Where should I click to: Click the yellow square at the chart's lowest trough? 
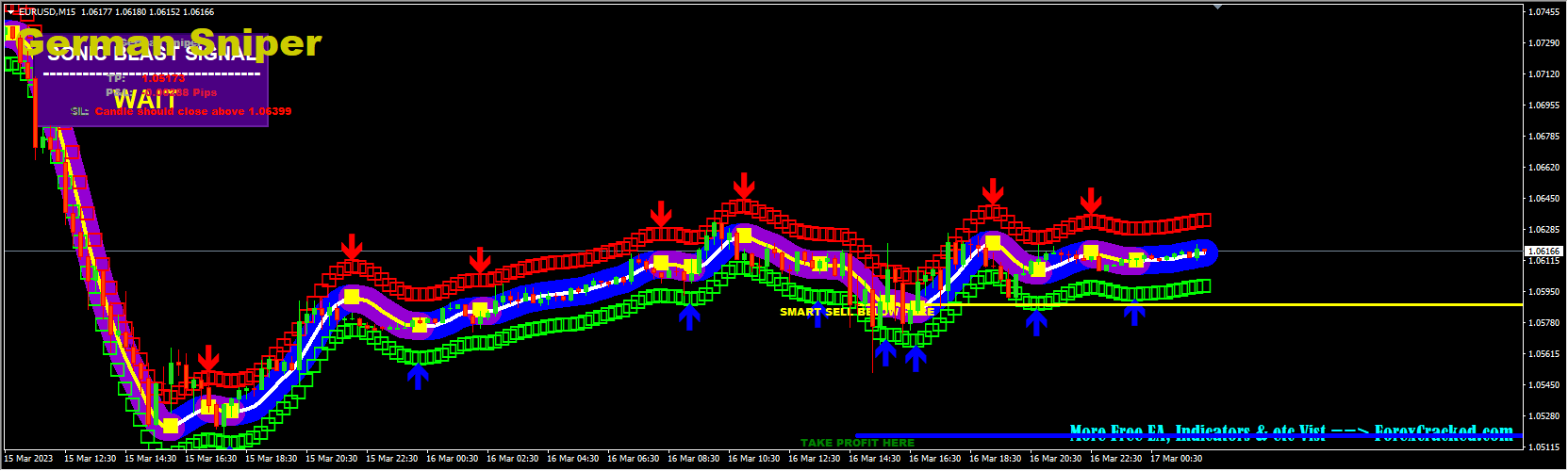[x=170, y=426]
